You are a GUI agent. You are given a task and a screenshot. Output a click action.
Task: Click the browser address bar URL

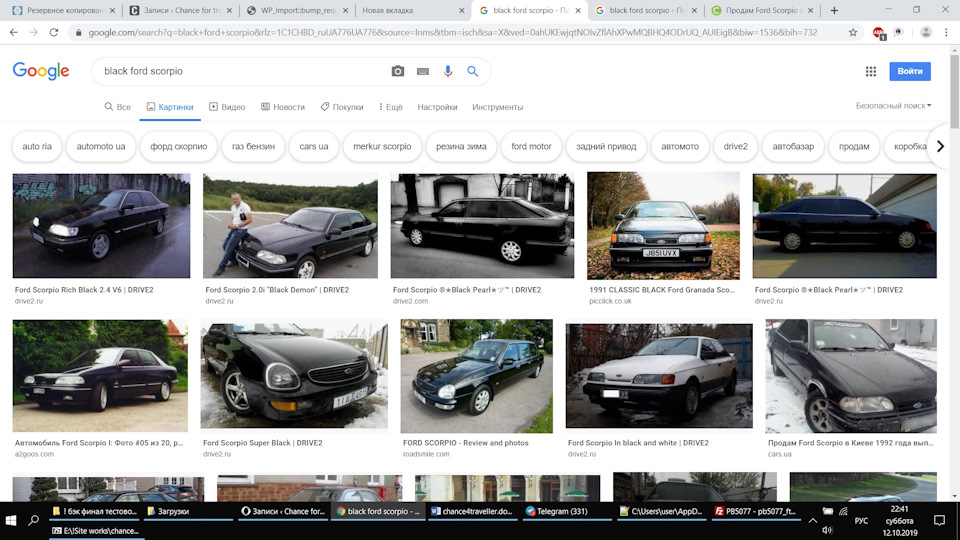pyautogui.click(x=453, y=32)
